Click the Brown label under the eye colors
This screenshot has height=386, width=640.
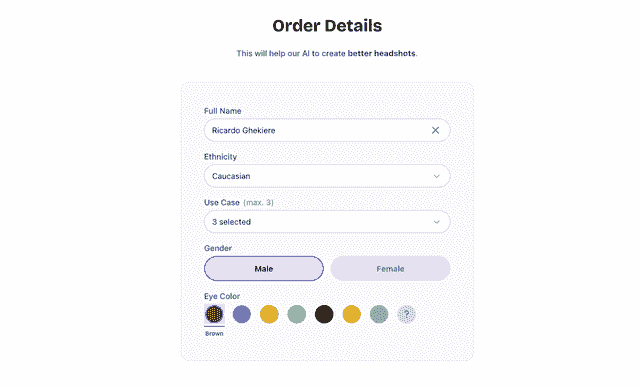point(214,333)
